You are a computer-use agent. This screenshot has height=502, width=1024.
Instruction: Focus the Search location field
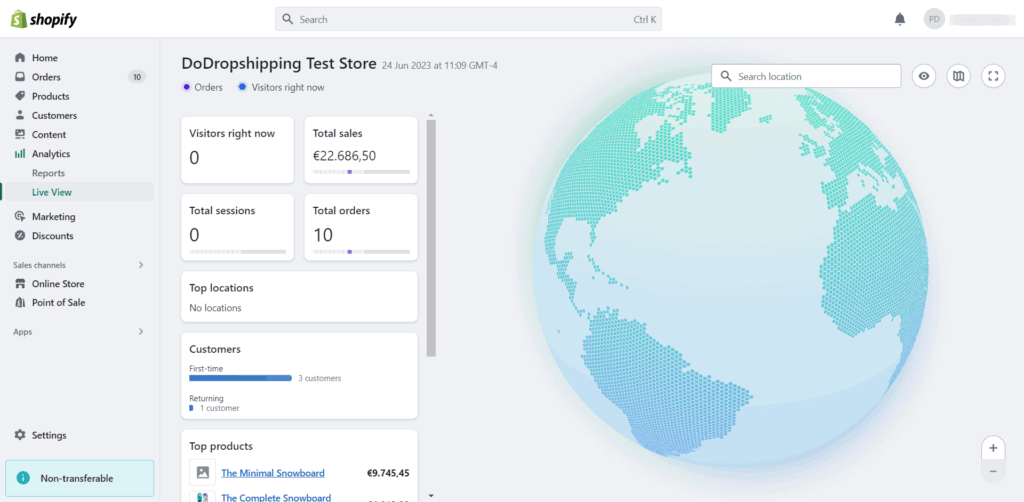(x=807, y=76)
